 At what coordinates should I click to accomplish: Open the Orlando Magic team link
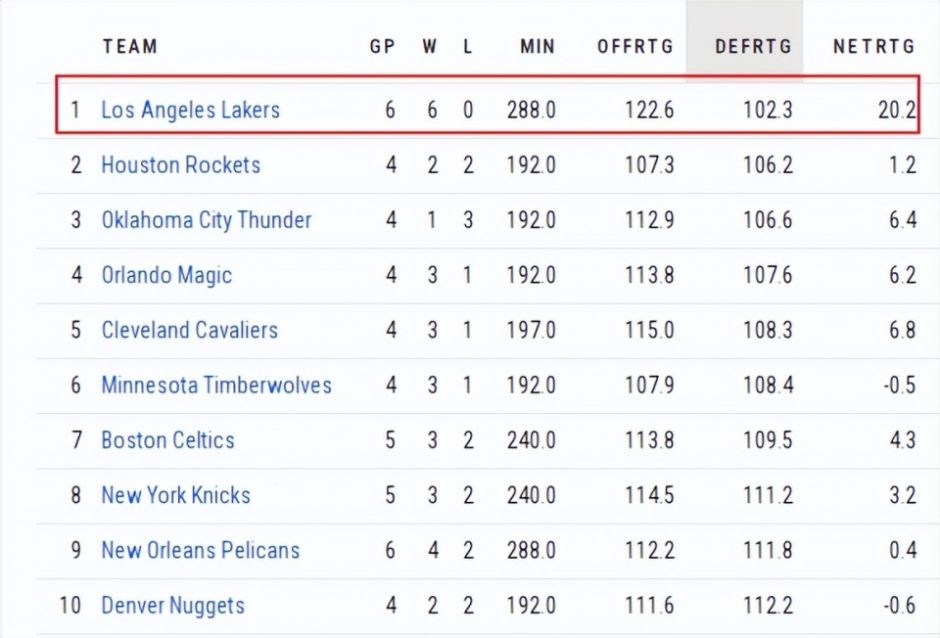pos(166,275)
